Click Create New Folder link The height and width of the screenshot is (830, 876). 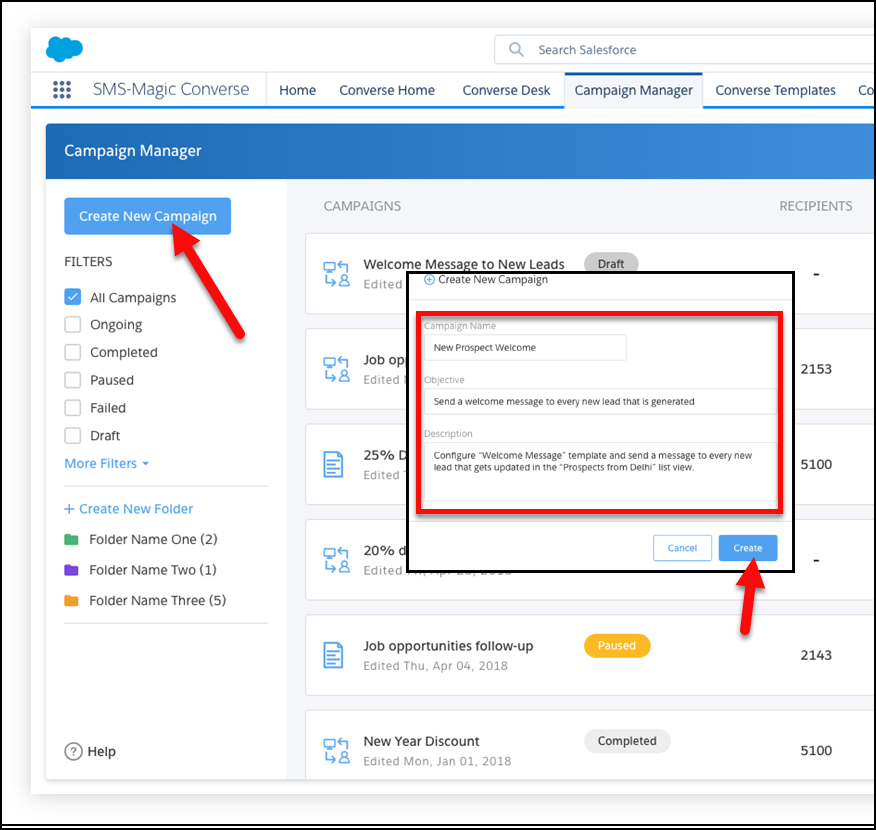(128, 509)
